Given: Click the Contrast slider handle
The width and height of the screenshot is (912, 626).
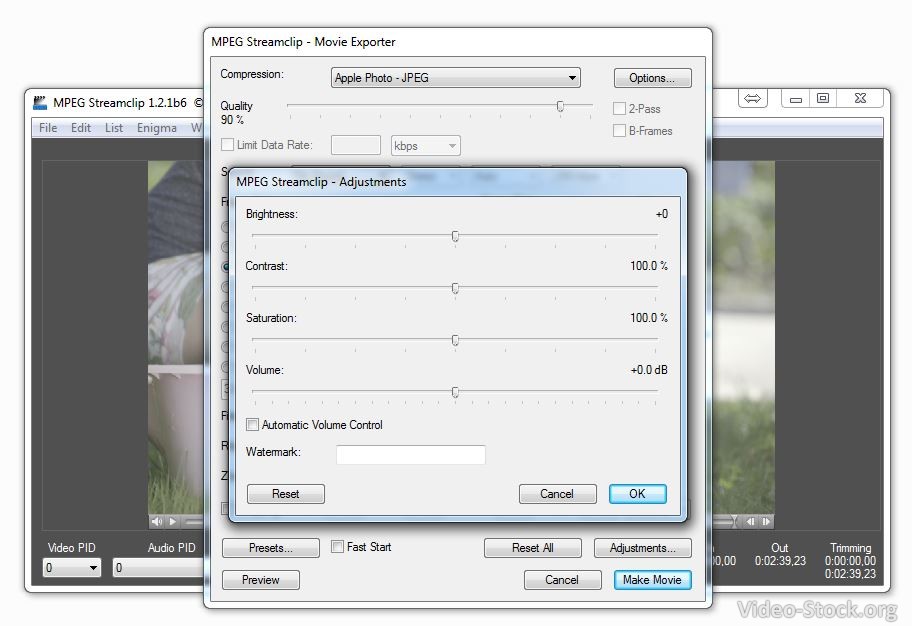Looking at the screenshot, I should pyautogui.click(x=455, y=288).
